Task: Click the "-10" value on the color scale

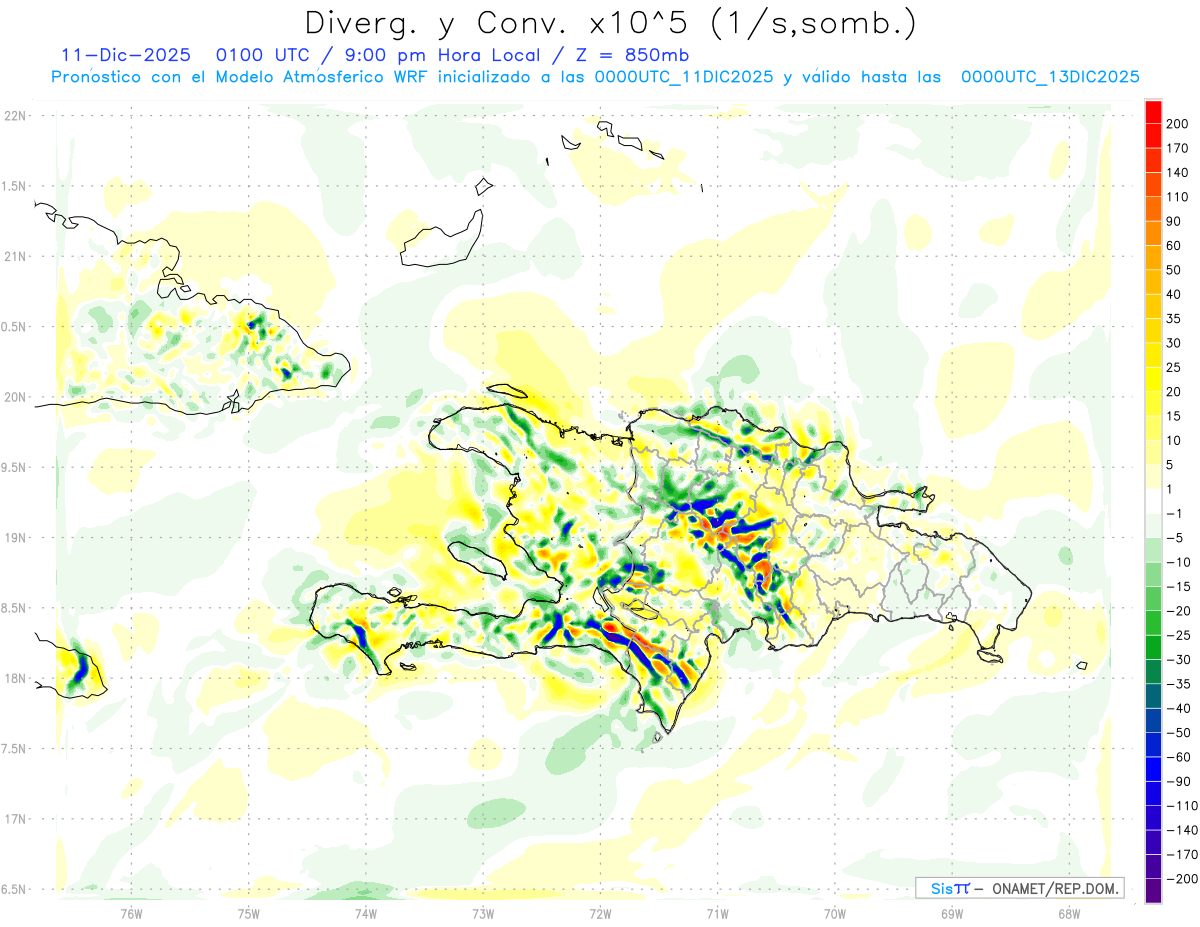Action: (x=1178, y=562)
